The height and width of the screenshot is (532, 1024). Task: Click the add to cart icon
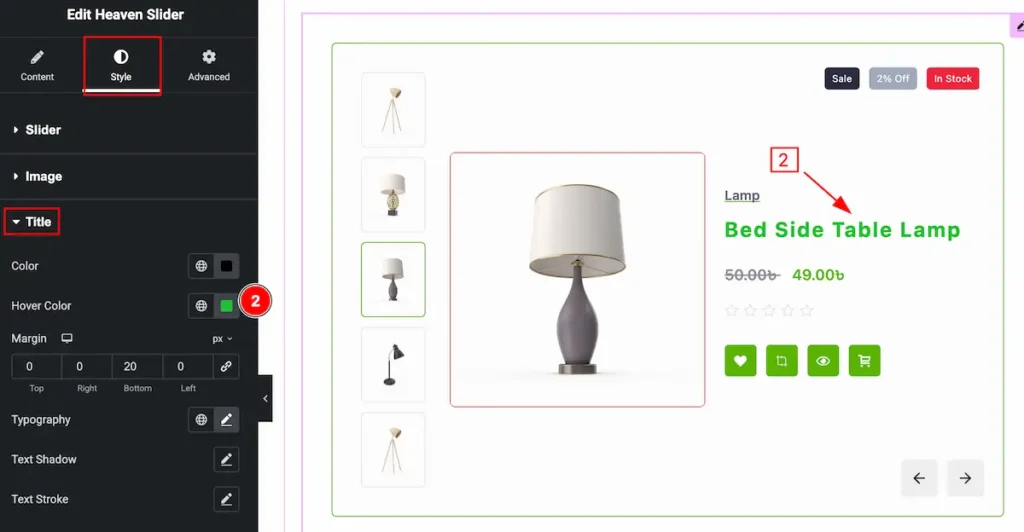click(864, 360)
